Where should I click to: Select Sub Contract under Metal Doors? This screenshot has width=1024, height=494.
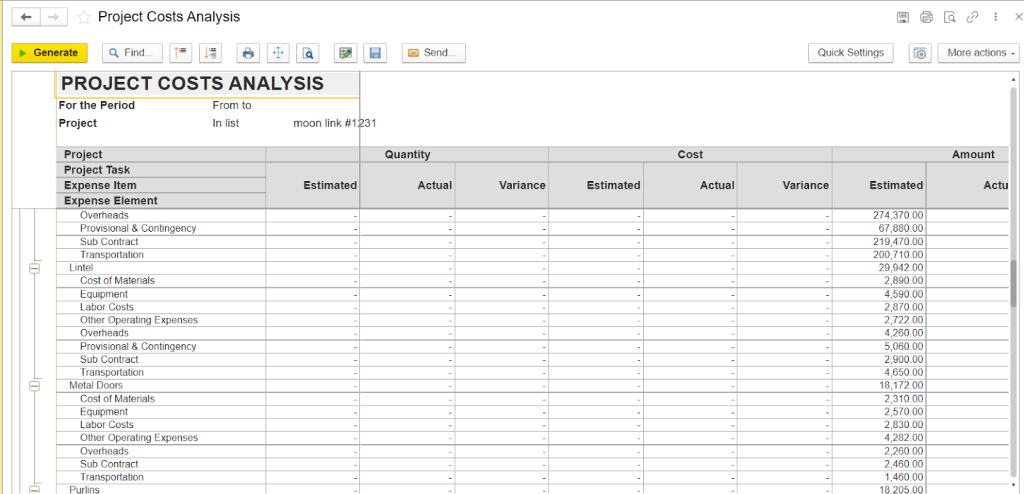coord(109,464)
